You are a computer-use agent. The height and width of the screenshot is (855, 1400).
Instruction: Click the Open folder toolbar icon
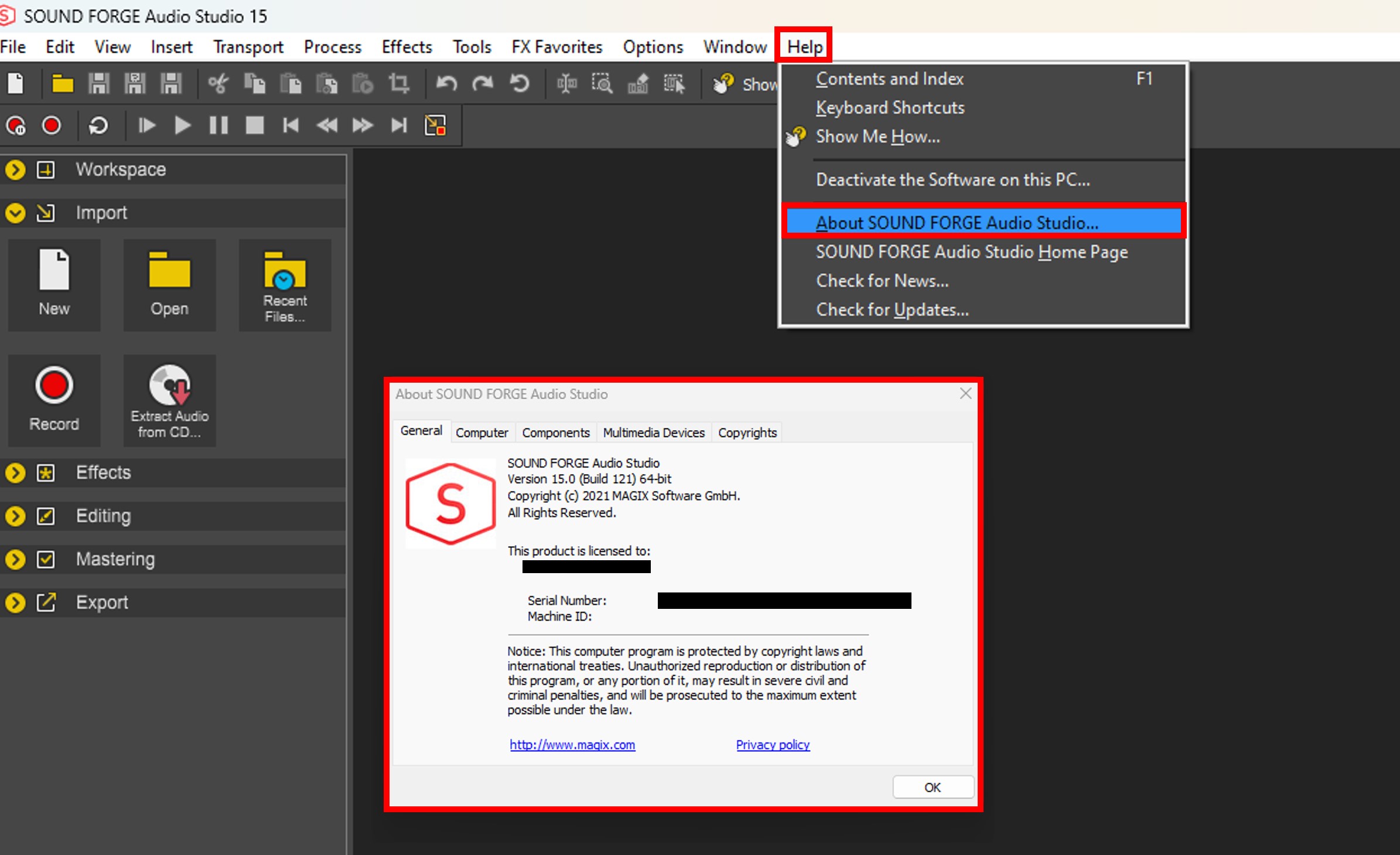pyautogui.click(x=62, y=83)
